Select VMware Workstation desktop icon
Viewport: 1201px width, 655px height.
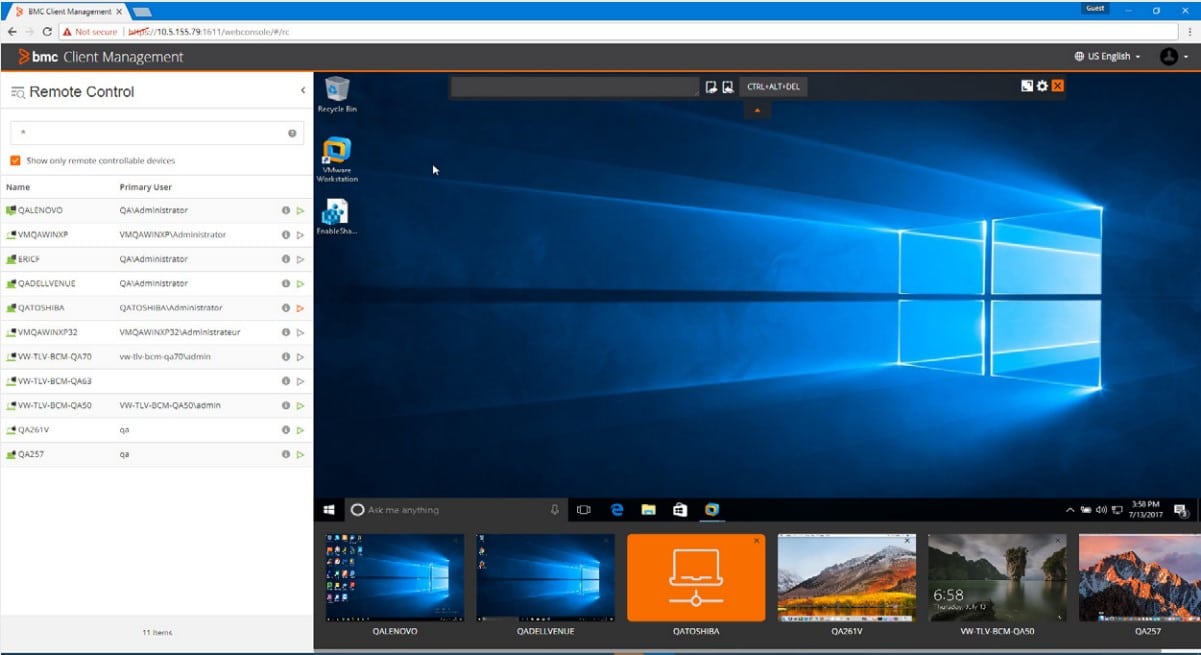coord(337,159)
